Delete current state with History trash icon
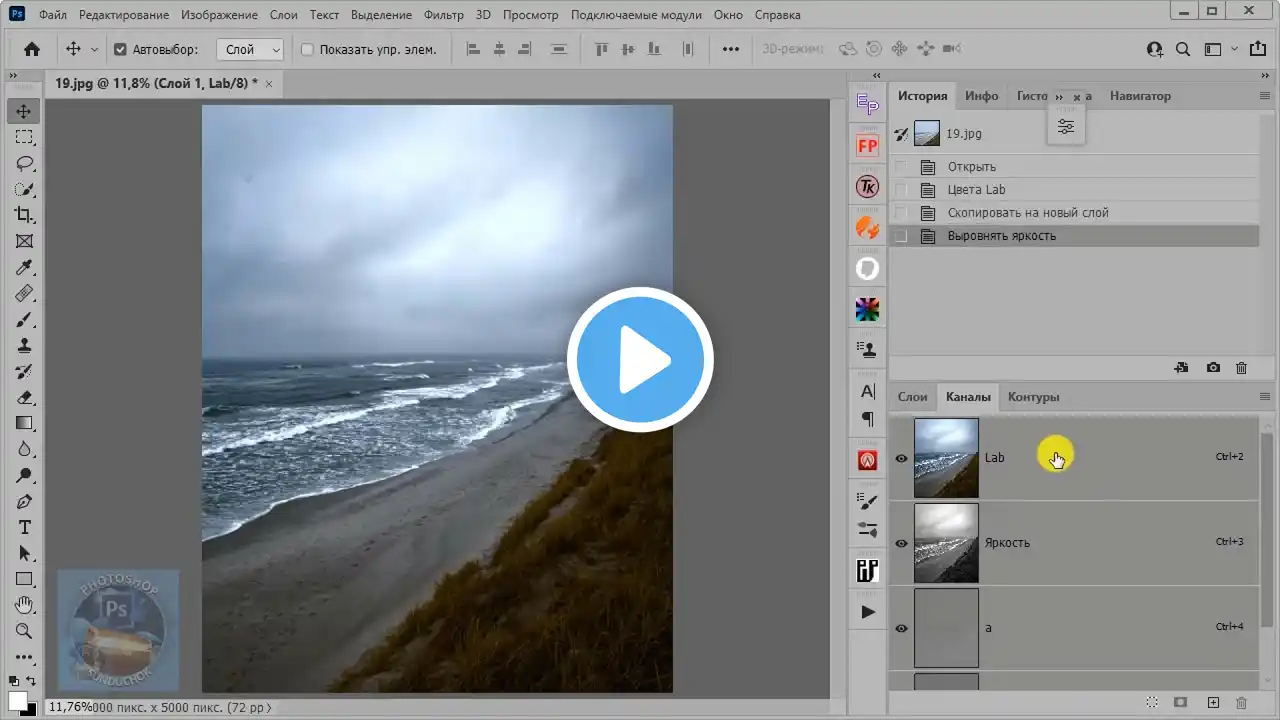This screenshot has height=720, width=1280. 1241,368
